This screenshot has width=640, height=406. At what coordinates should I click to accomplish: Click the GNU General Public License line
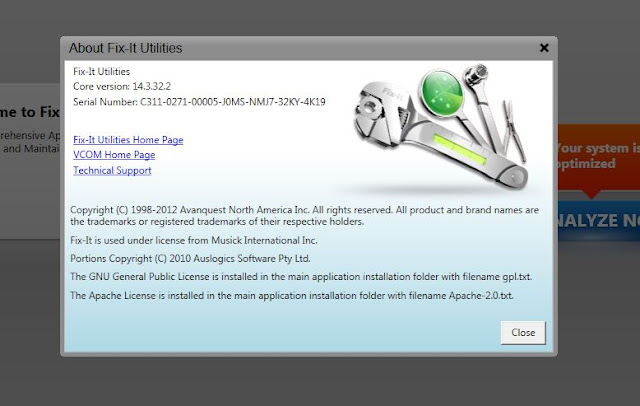(x=301, y=277)
